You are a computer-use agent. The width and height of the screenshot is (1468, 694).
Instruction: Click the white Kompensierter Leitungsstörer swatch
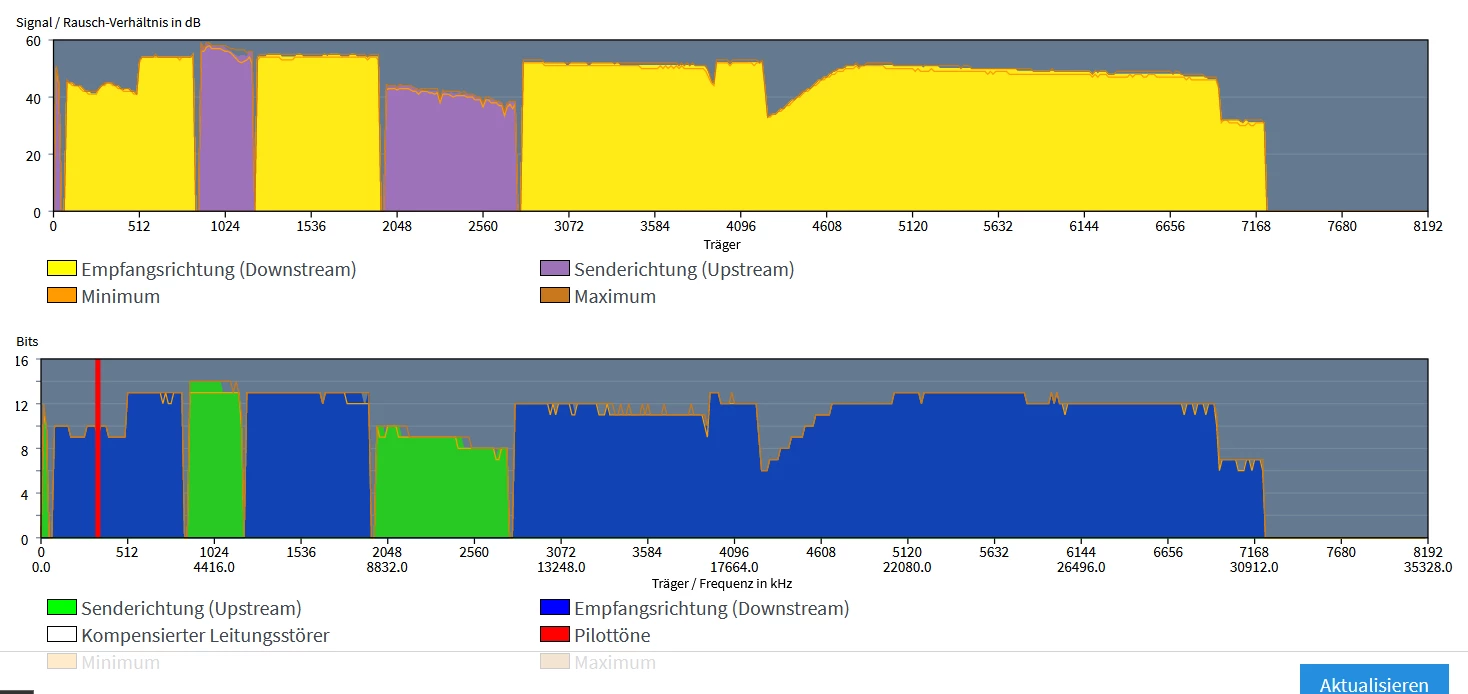(62, 635)
